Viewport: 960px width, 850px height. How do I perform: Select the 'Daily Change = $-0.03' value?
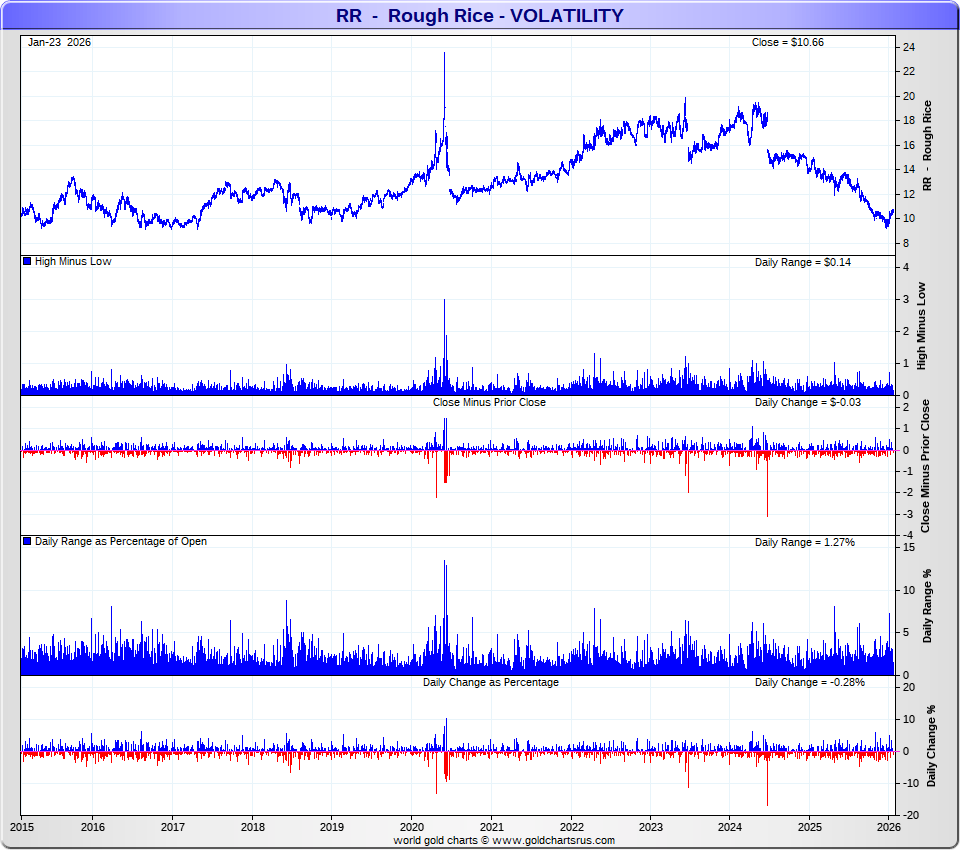pos(808,402)
